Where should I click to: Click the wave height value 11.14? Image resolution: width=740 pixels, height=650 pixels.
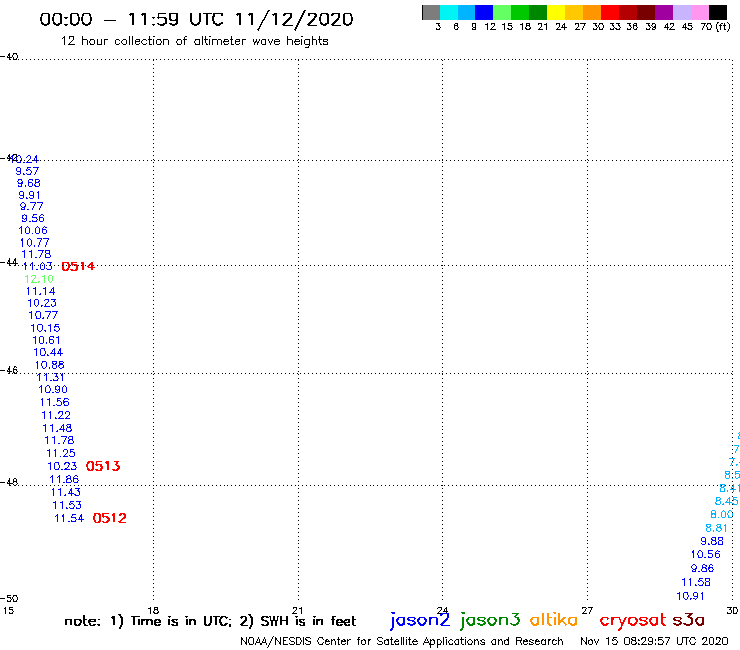click(x=41, y=291)
